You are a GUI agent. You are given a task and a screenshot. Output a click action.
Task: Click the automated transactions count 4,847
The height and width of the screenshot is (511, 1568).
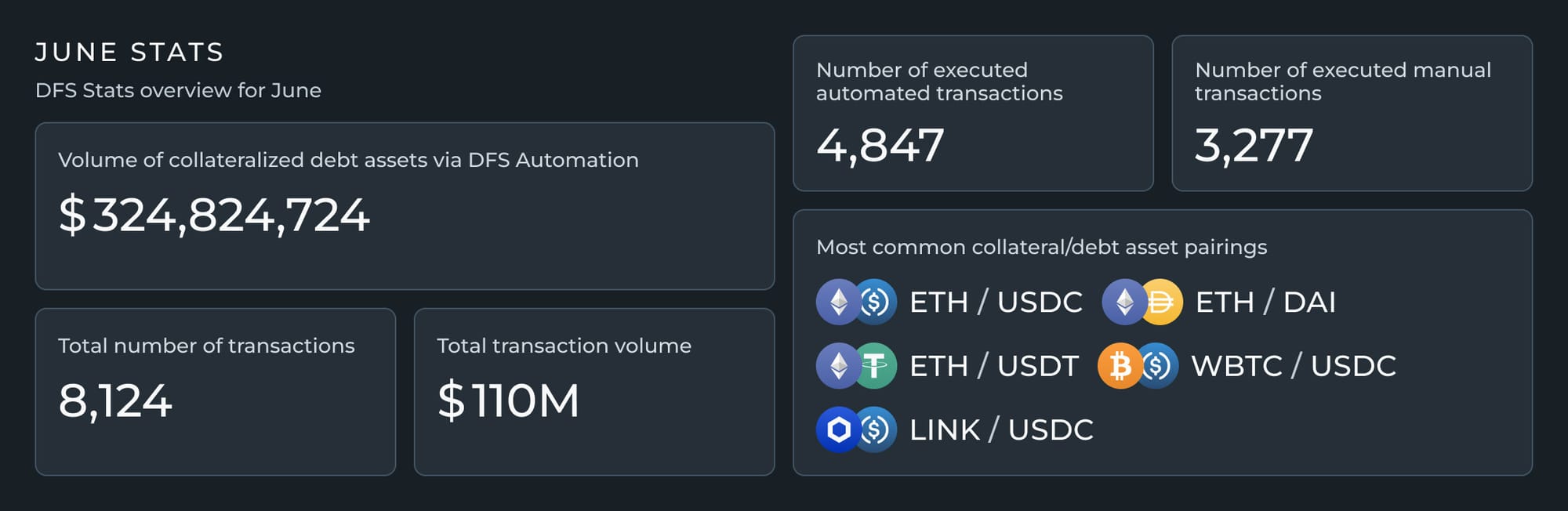[x=880, y=146]
